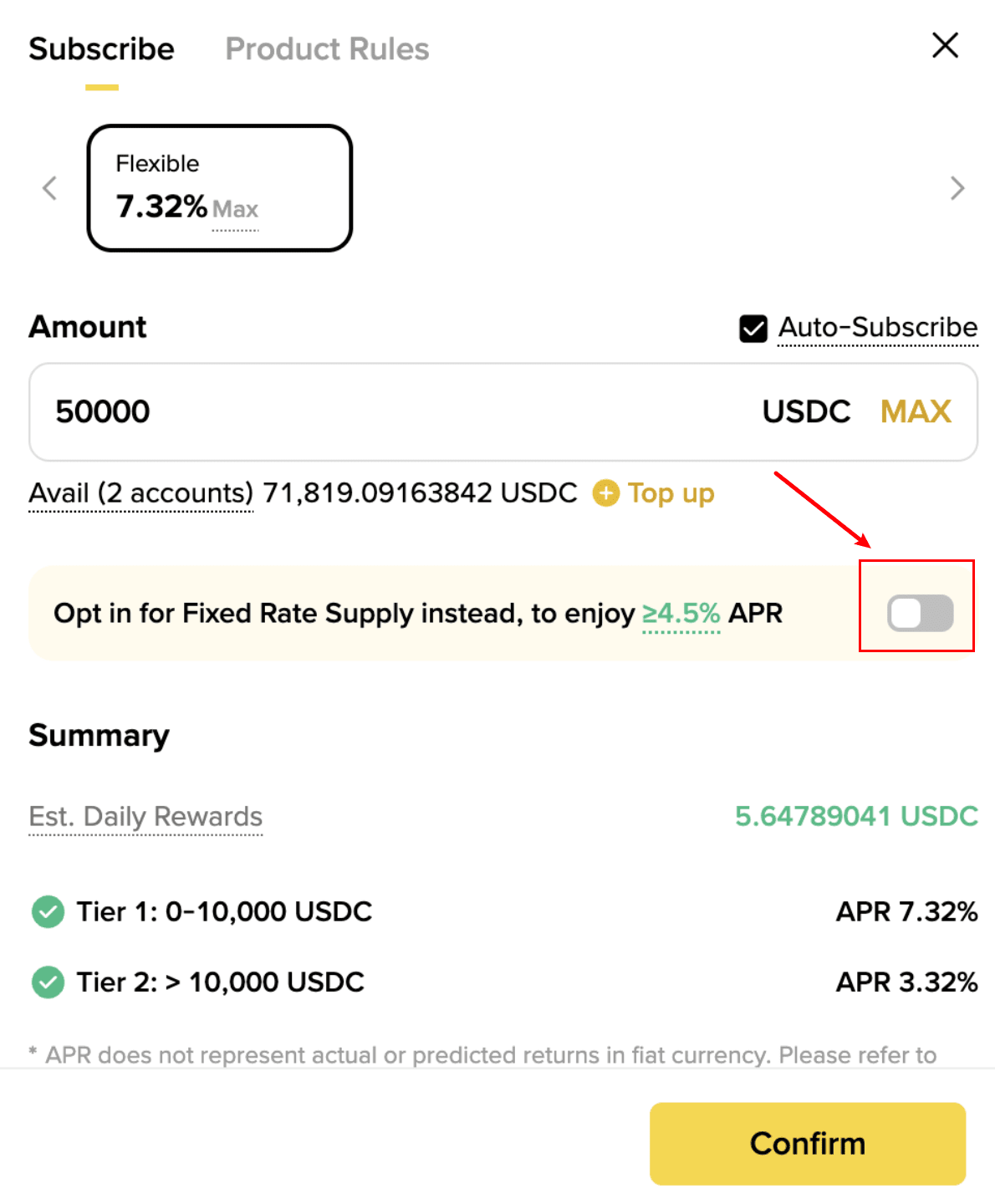Click the Tier 2 green checkmark icon
Image resolution: width=995 pixels, height=1204 pixels.
click(x=48, y=982)
